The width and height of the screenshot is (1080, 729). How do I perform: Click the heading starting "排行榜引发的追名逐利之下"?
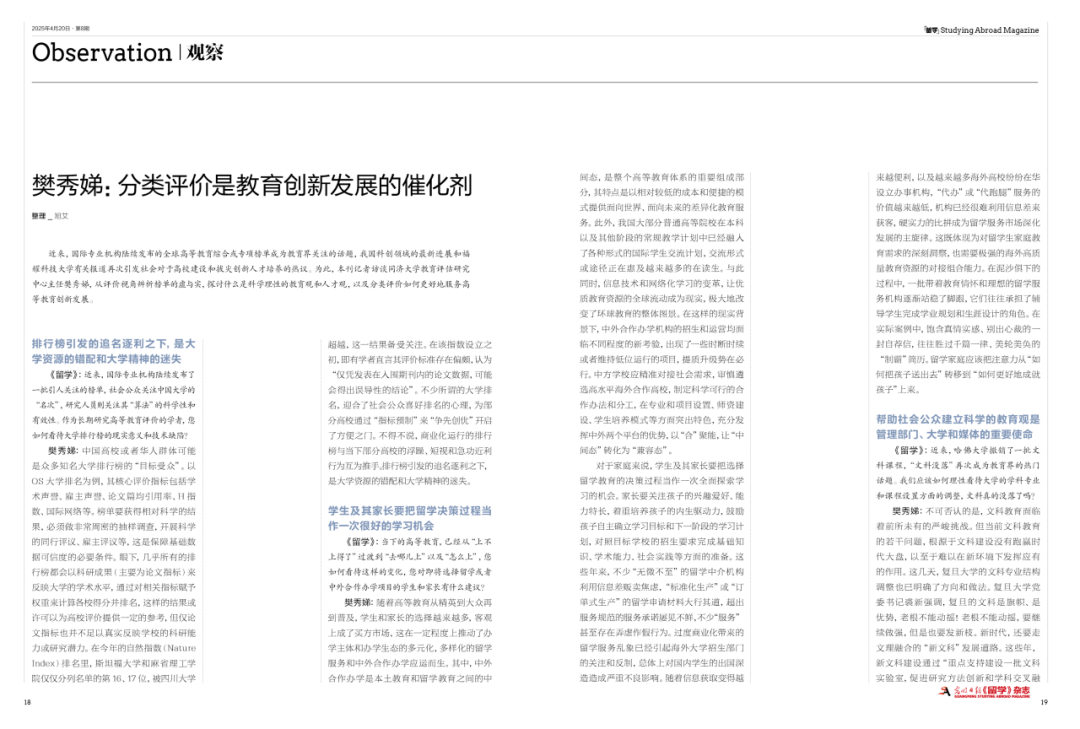click(114, 351)
